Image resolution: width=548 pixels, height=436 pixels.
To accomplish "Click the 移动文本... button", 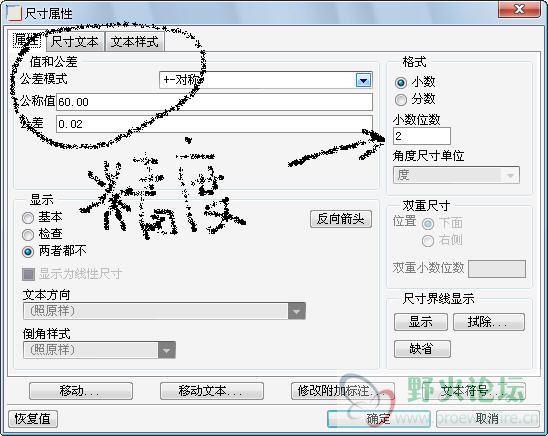I will point(211,391).
